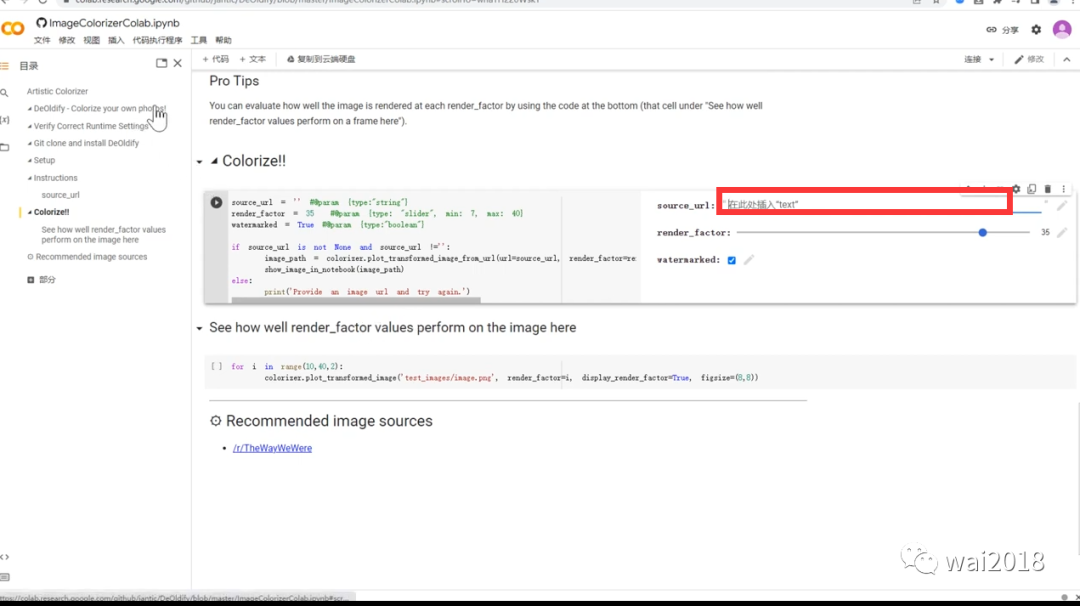Go to See how well render_factor contents entry
This screenshot has height=606, width=1080.
click(103, 235)
